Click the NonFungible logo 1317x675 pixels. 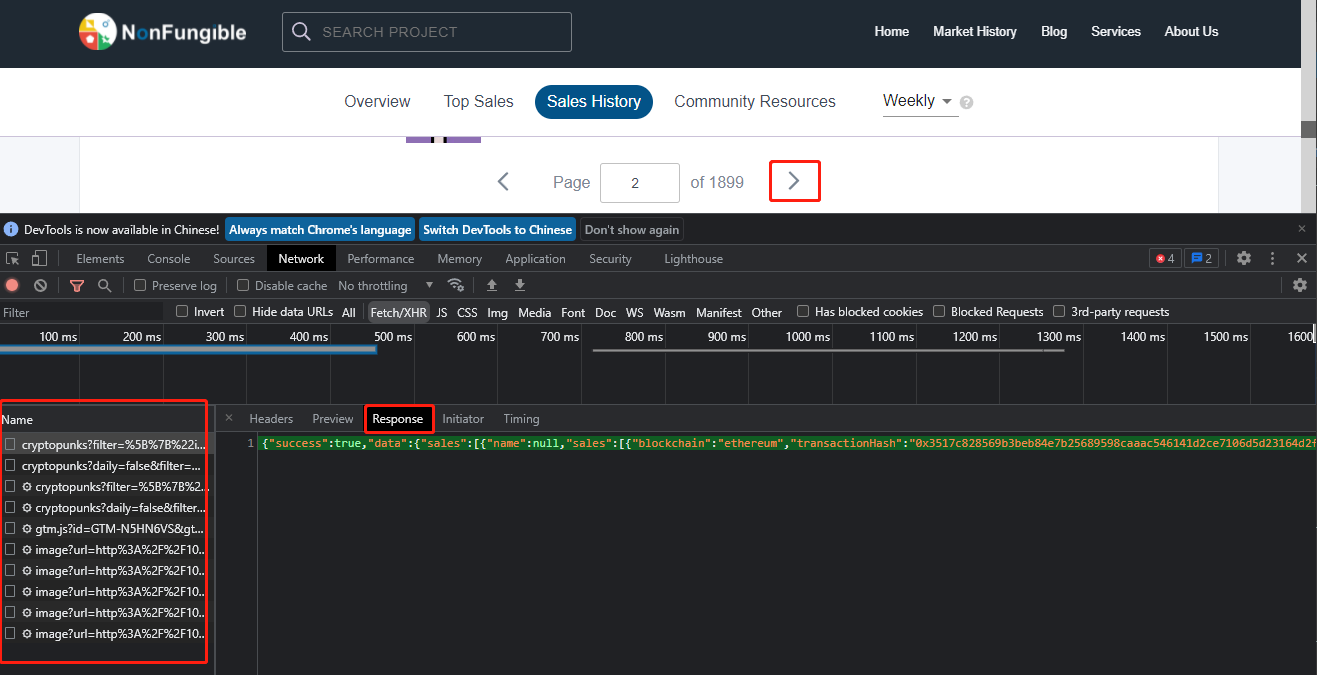(x=163, y=32)
